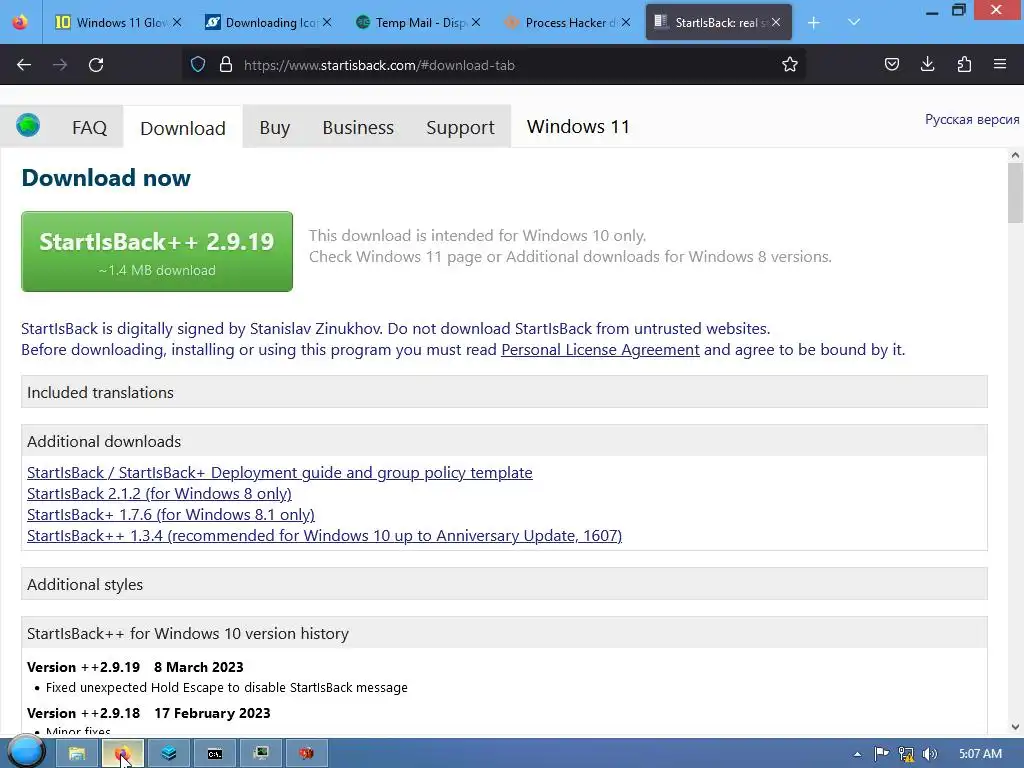Collapse the Additional downloads section

coord(504,441)
